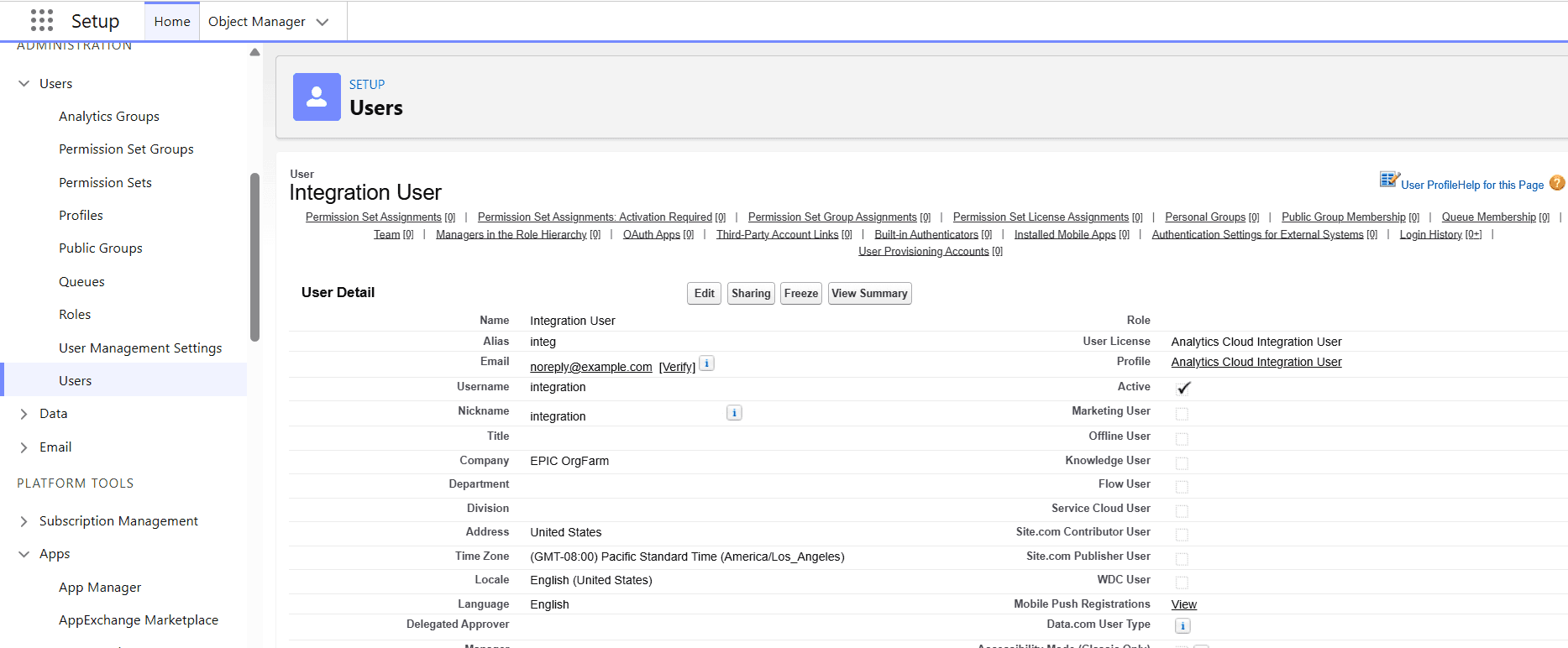This screenshot has height=648, width=1568.
Task: Open Public Groups in sidebar
Action: (x=101, y=248)
